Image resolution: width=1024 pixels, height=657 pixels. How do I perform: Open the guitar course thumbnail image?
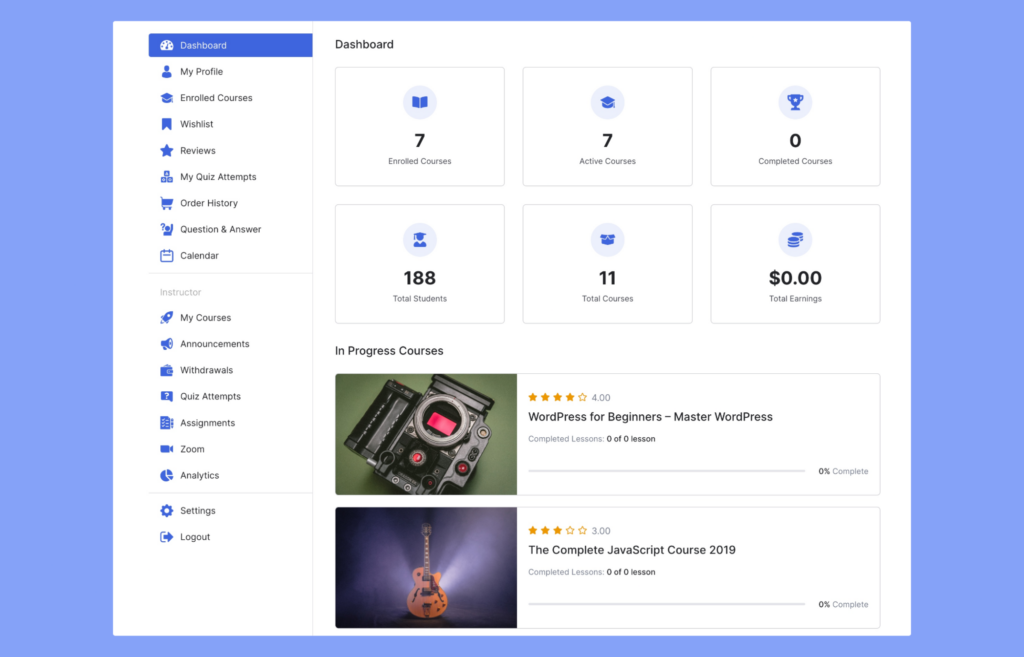pyautogui.click(x=425, y=567)
